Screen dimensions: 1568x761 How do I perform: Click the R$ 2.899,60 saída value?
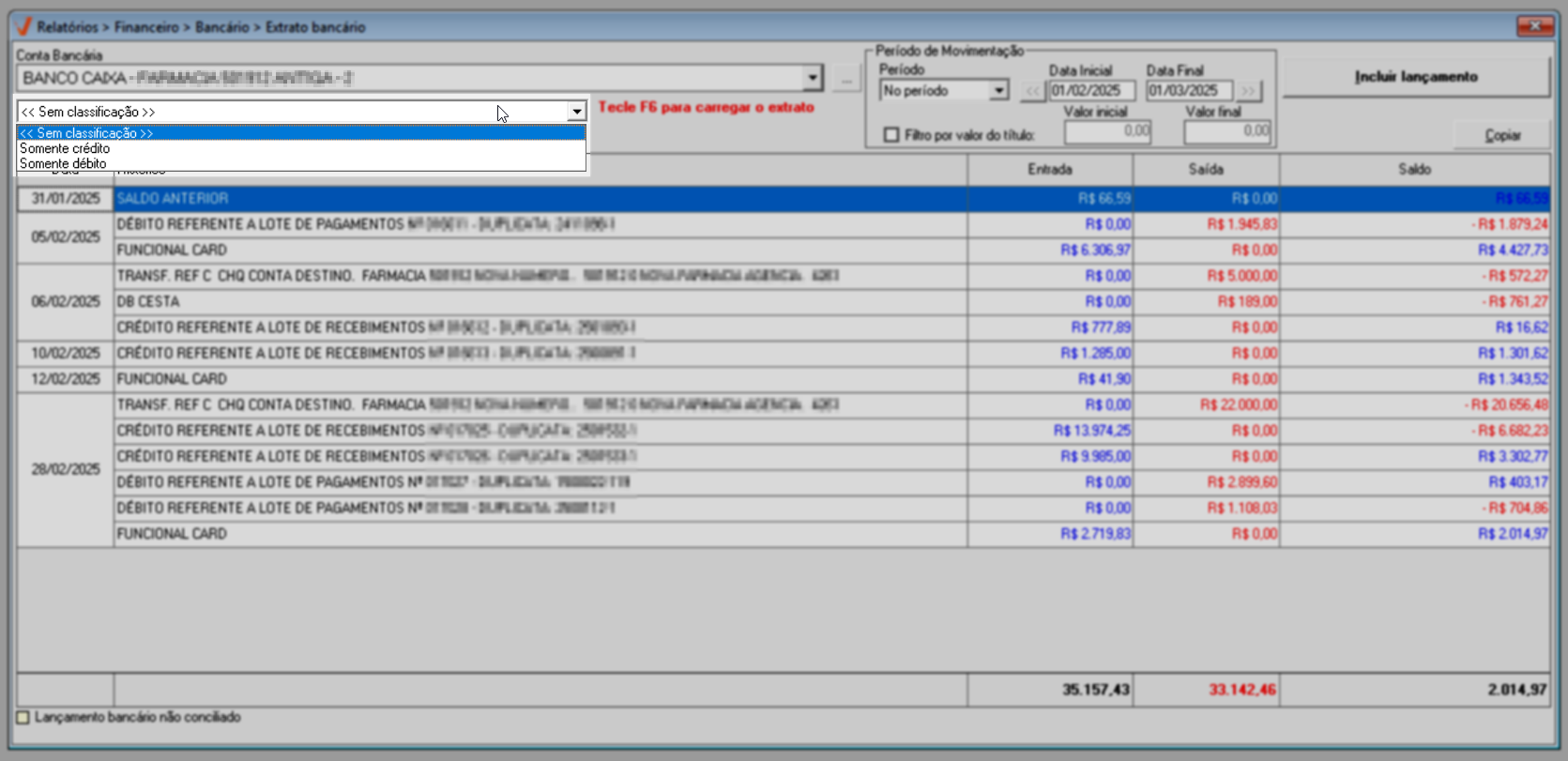click(x=1241, y=482)
